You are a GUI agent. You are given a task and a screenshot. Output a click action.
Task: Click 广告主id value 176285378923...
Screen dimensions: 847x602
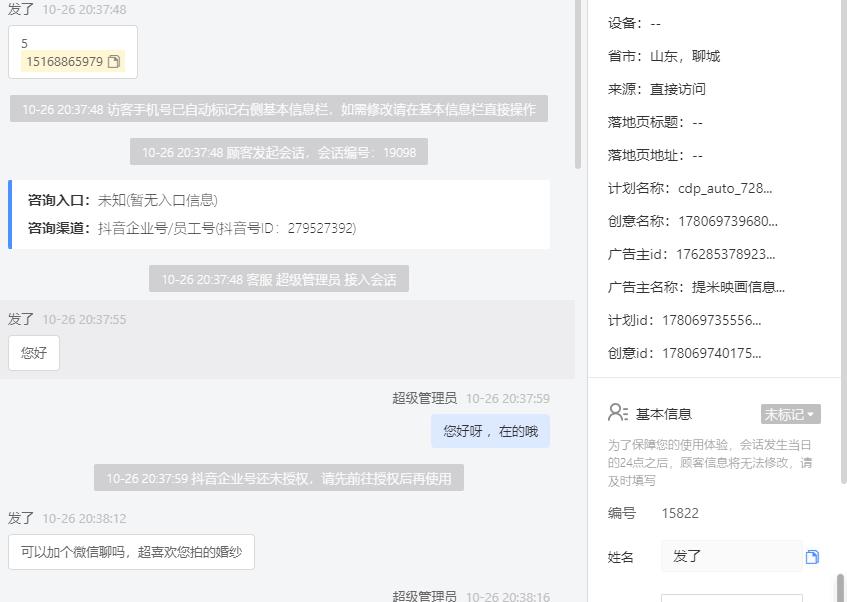[x=725, y=254]
